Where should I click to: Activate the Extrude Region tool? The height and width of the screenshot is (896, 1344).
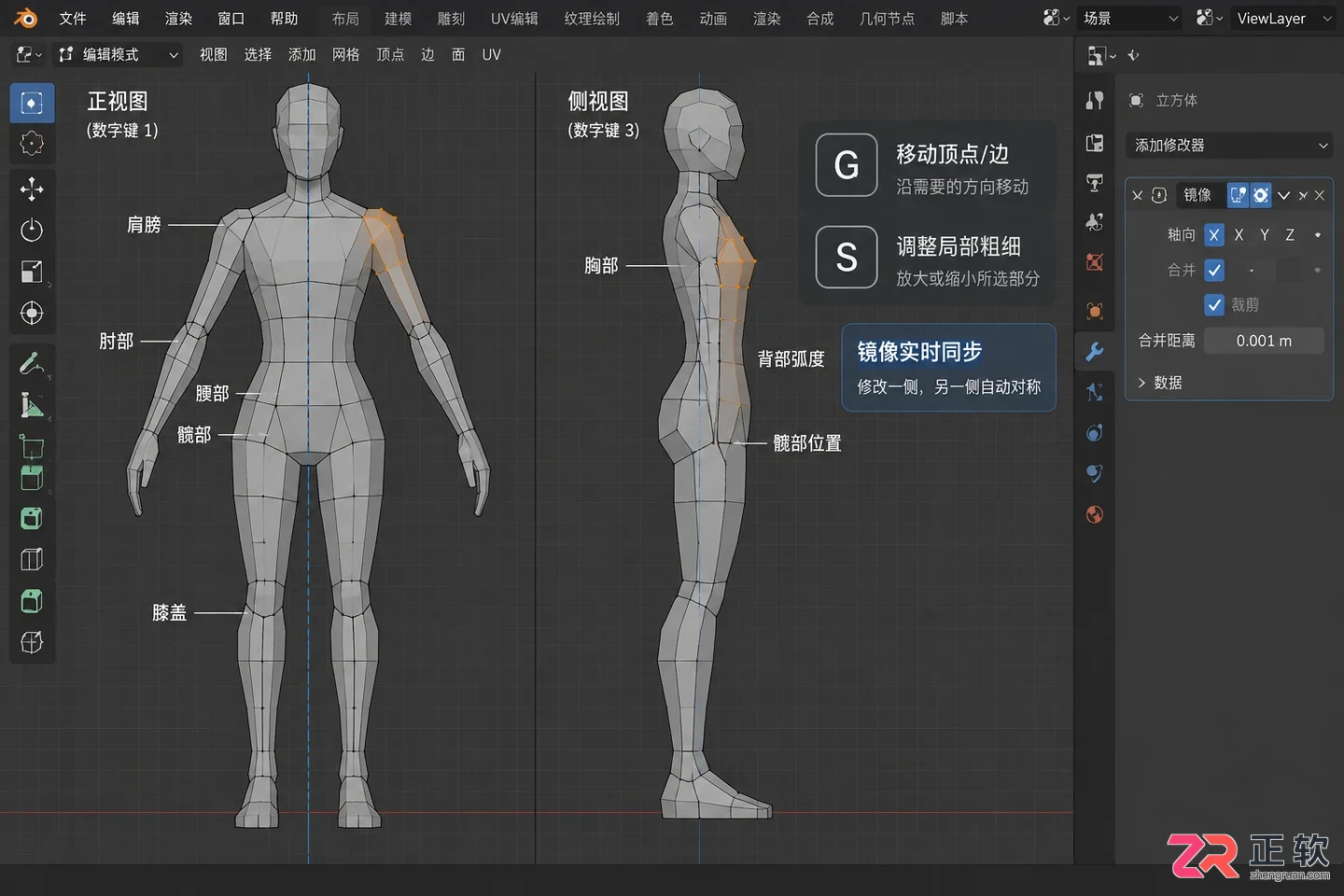click(x=32, y=478)
